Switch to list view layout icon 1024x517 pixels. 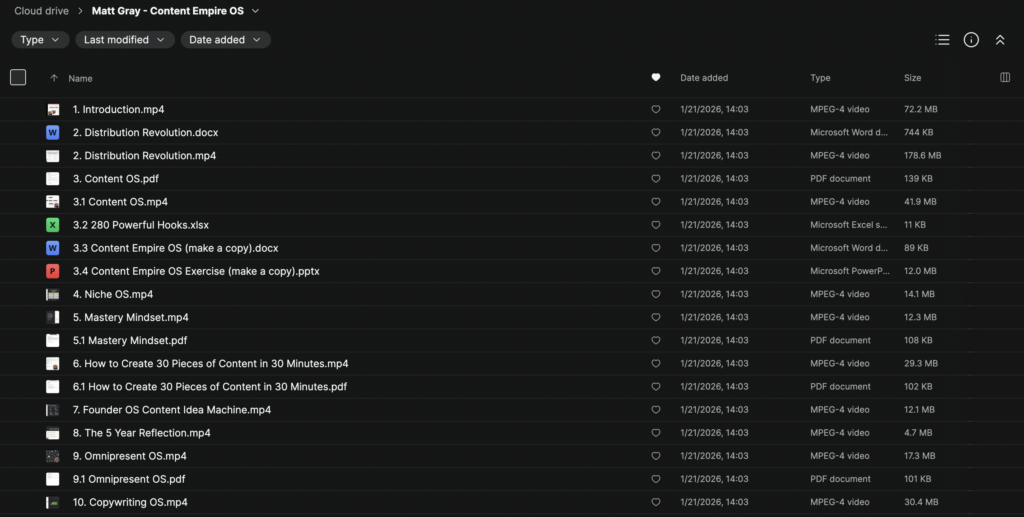[x=942, y=40]
